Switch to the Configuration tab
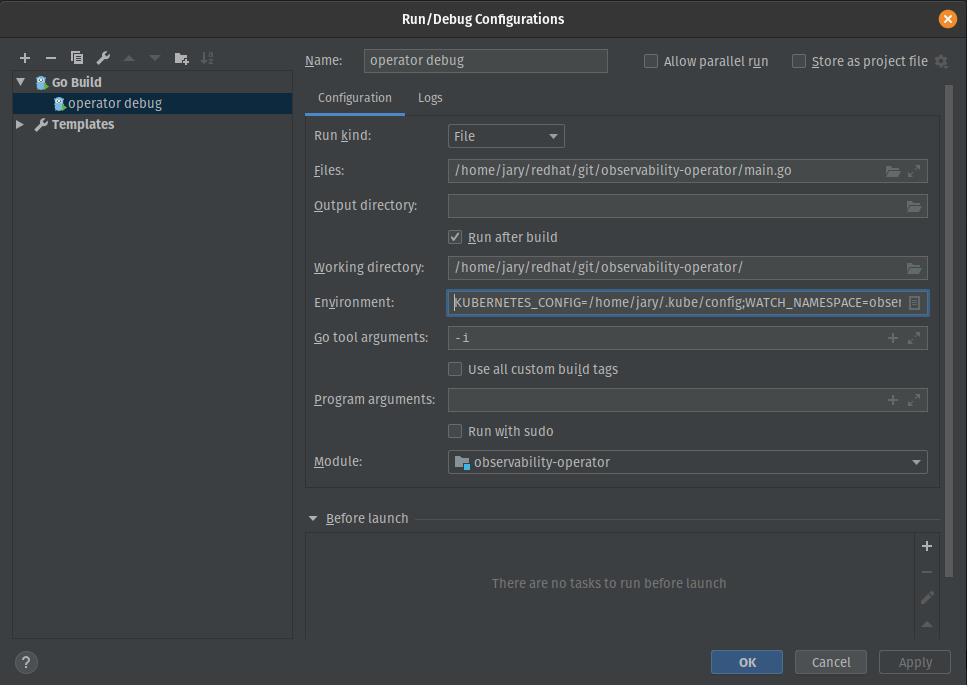 click(x=355, y=98)
